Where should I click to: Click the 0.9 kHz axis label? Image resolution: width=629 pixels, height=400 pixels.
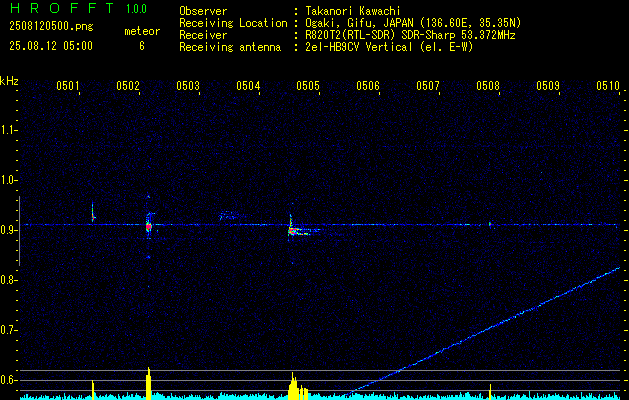tap(8, 230)
